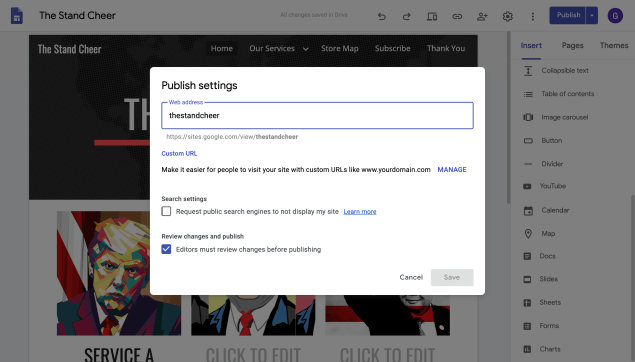Insert an Image carousel
Screen dimensions: 635x362
tap(565, 117)
